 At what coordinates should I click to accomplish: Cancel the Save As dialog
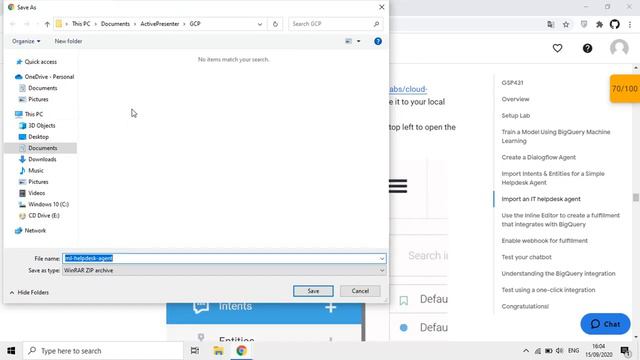[360, 291]
